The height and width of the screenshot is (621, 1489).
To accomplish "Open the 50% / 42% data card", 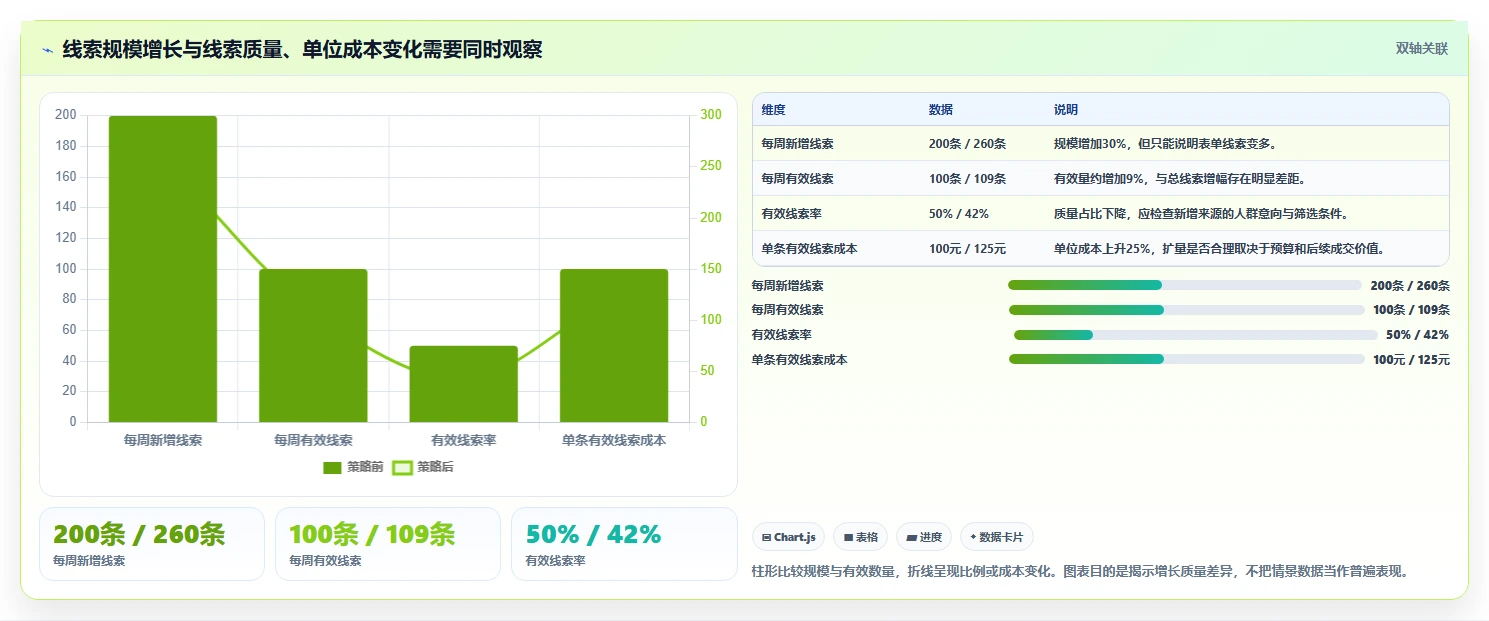I will tap(624, 544).
